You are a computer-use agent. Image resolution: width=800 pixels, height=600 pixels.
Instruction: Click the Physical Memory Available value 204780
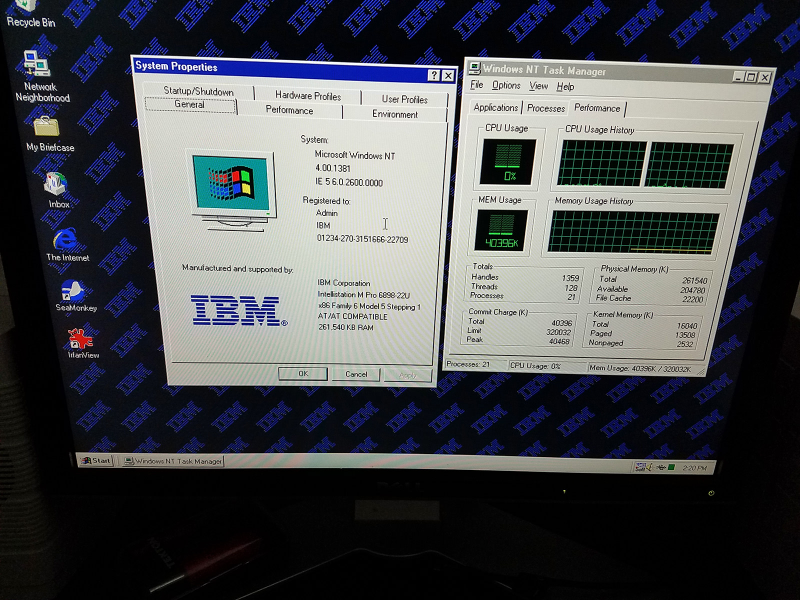pyautogui.click(x=692, y=290)
